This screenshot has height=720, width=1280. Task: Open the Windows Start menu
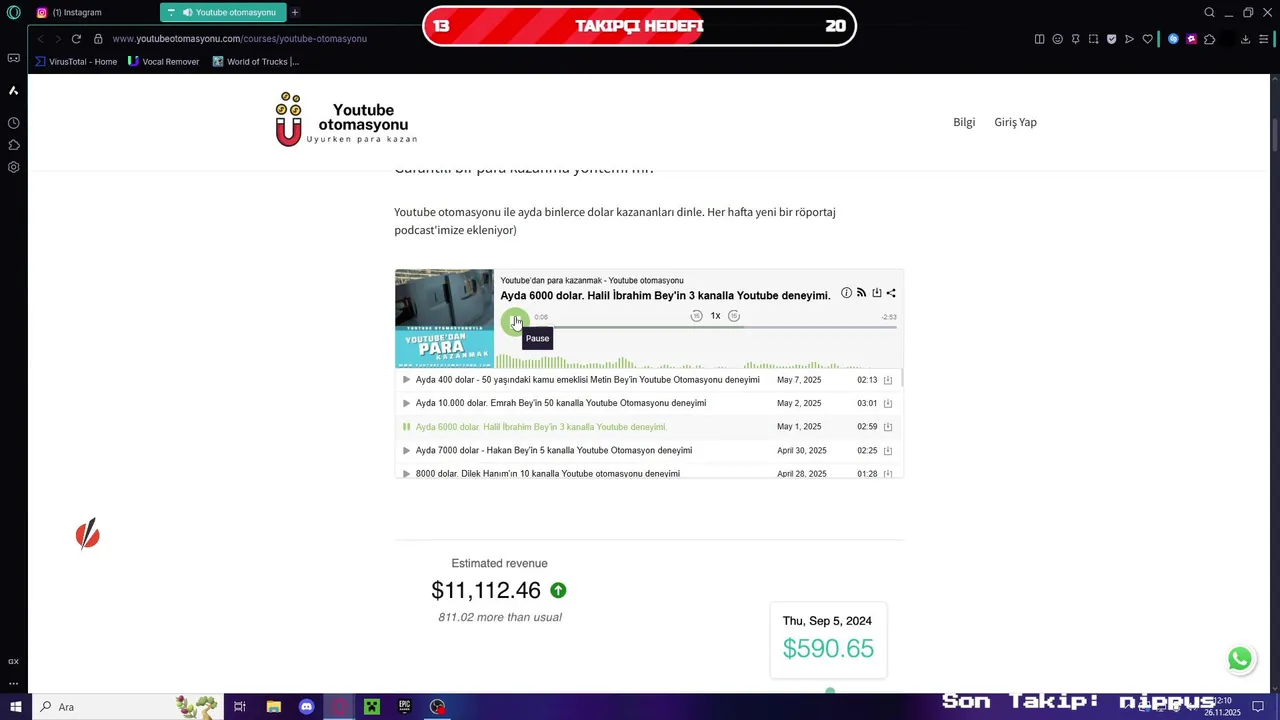pyautogui.click(x=15, y=707)
